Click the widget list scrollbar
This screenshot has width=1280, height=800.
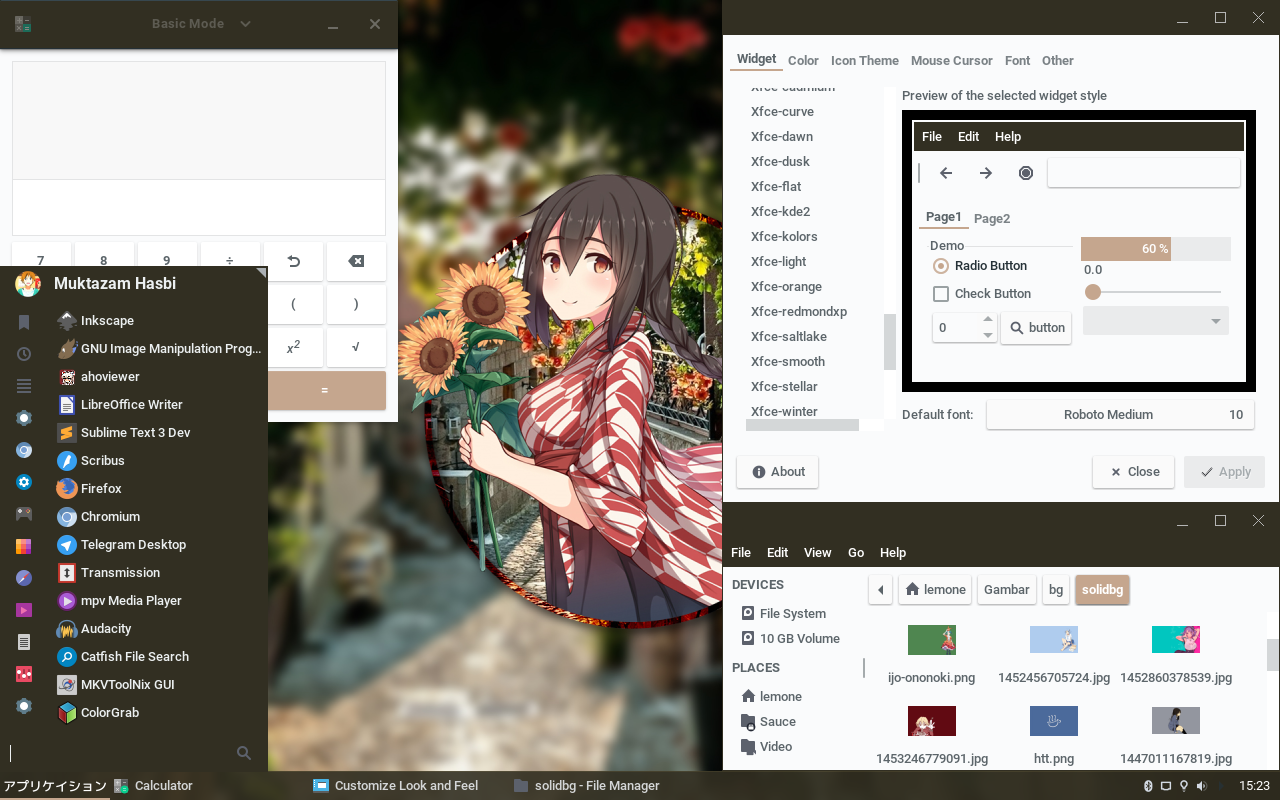(890, 342)
